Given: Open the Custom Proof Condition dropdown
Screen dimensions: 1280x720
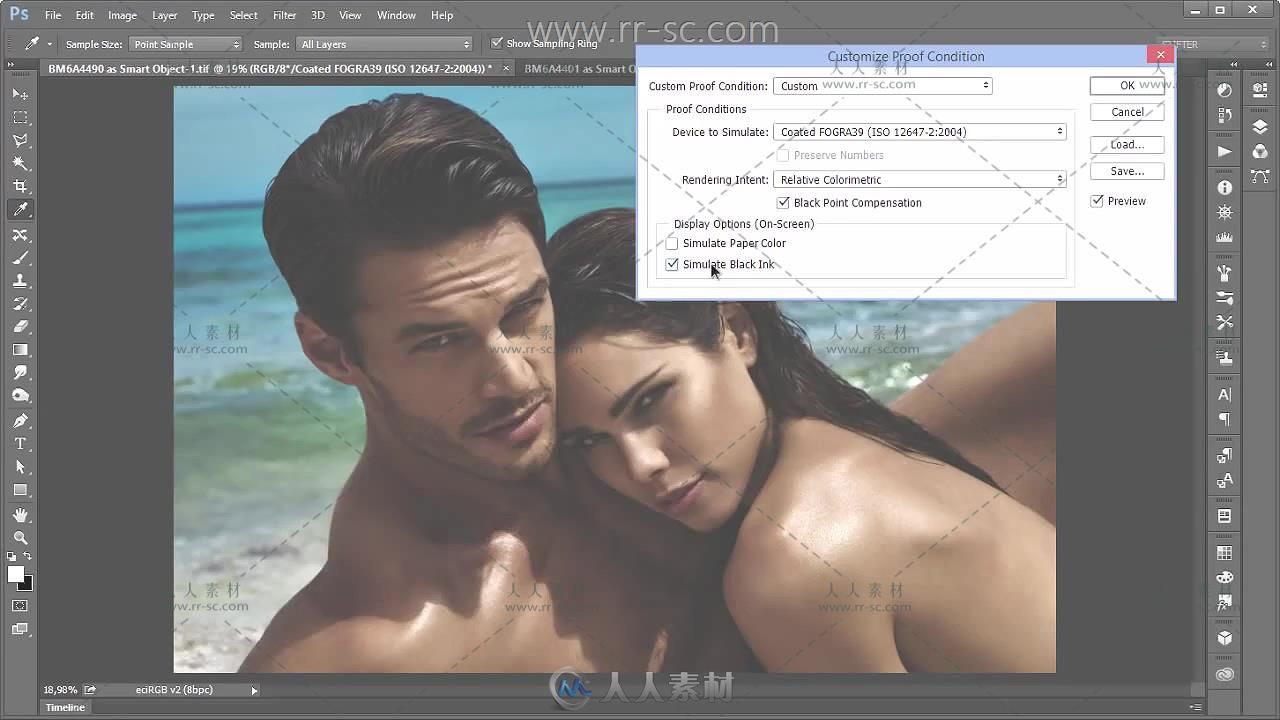Looking at the screenshot, I should pyautogui.click(x=882, y=86).
